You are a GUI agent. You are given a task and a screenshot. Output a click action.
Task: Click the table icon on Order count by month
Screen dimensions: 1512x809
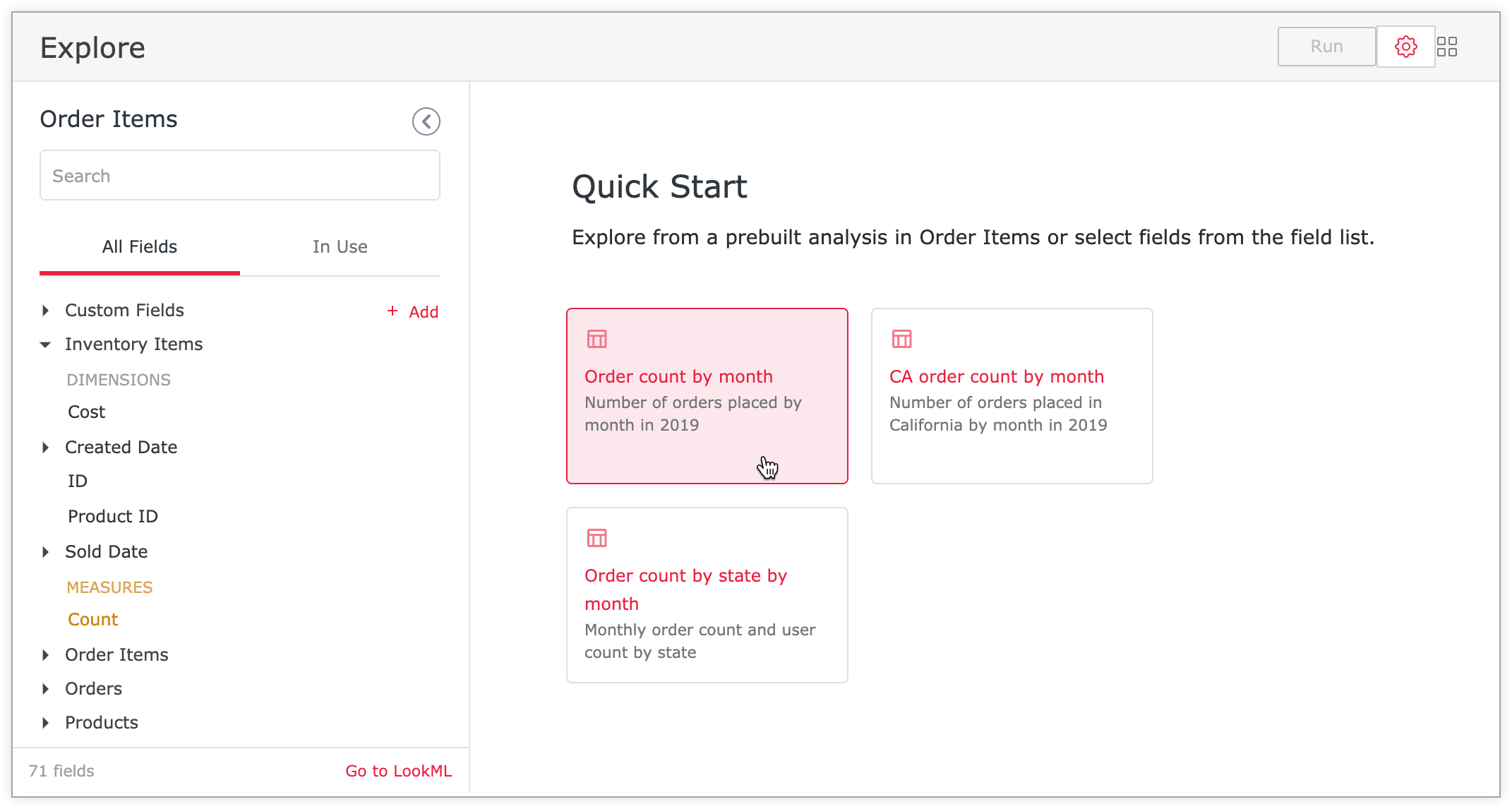[x=596, y=339]
